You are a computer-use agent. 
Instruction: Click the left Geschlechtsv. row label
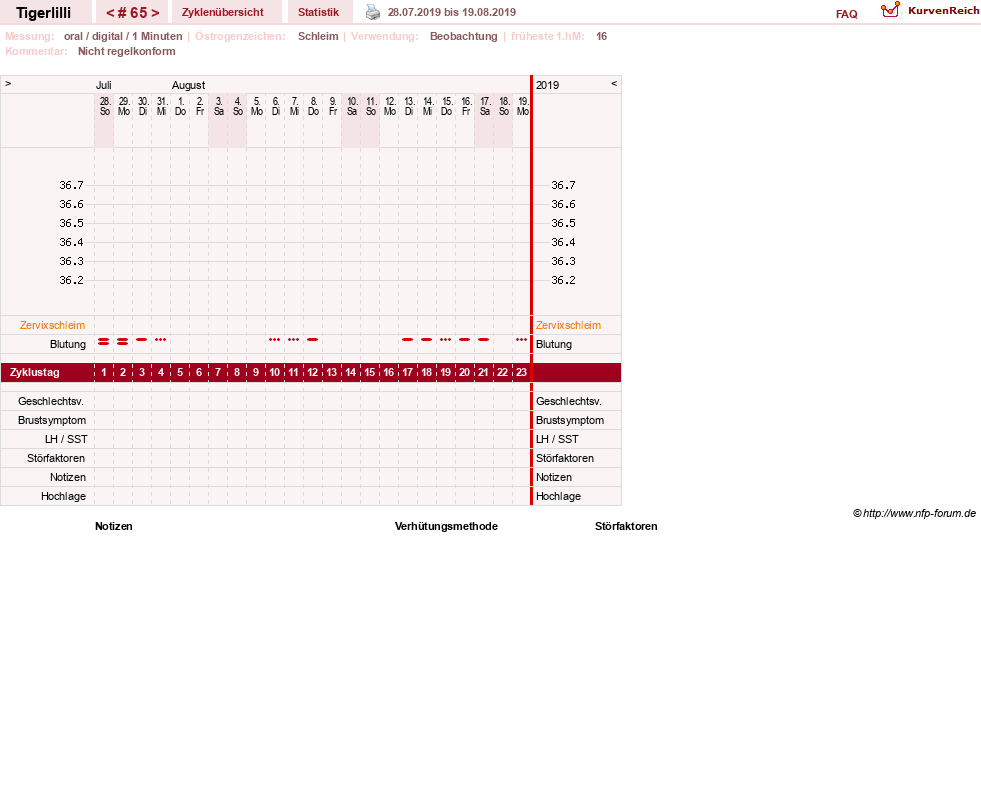(x=51, y=402)
